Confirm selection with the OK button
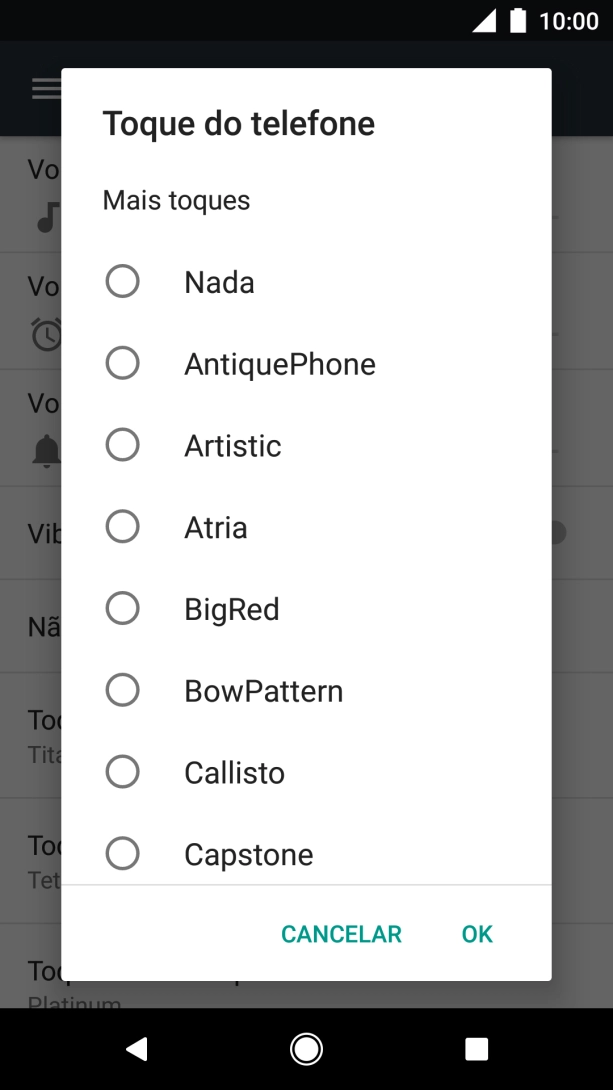The height and width of the screenshot is (1090, 613). 476,933
